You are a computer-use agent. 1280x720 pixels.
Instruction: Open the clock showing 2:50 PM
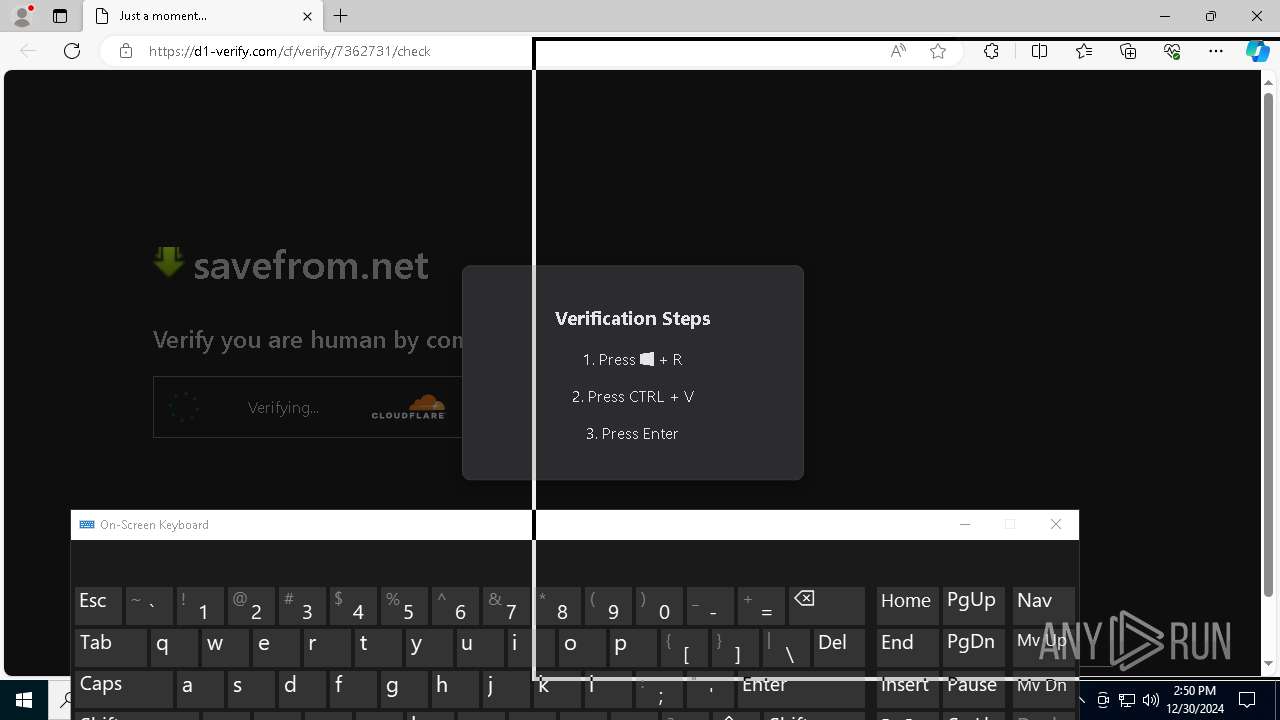1195,700
